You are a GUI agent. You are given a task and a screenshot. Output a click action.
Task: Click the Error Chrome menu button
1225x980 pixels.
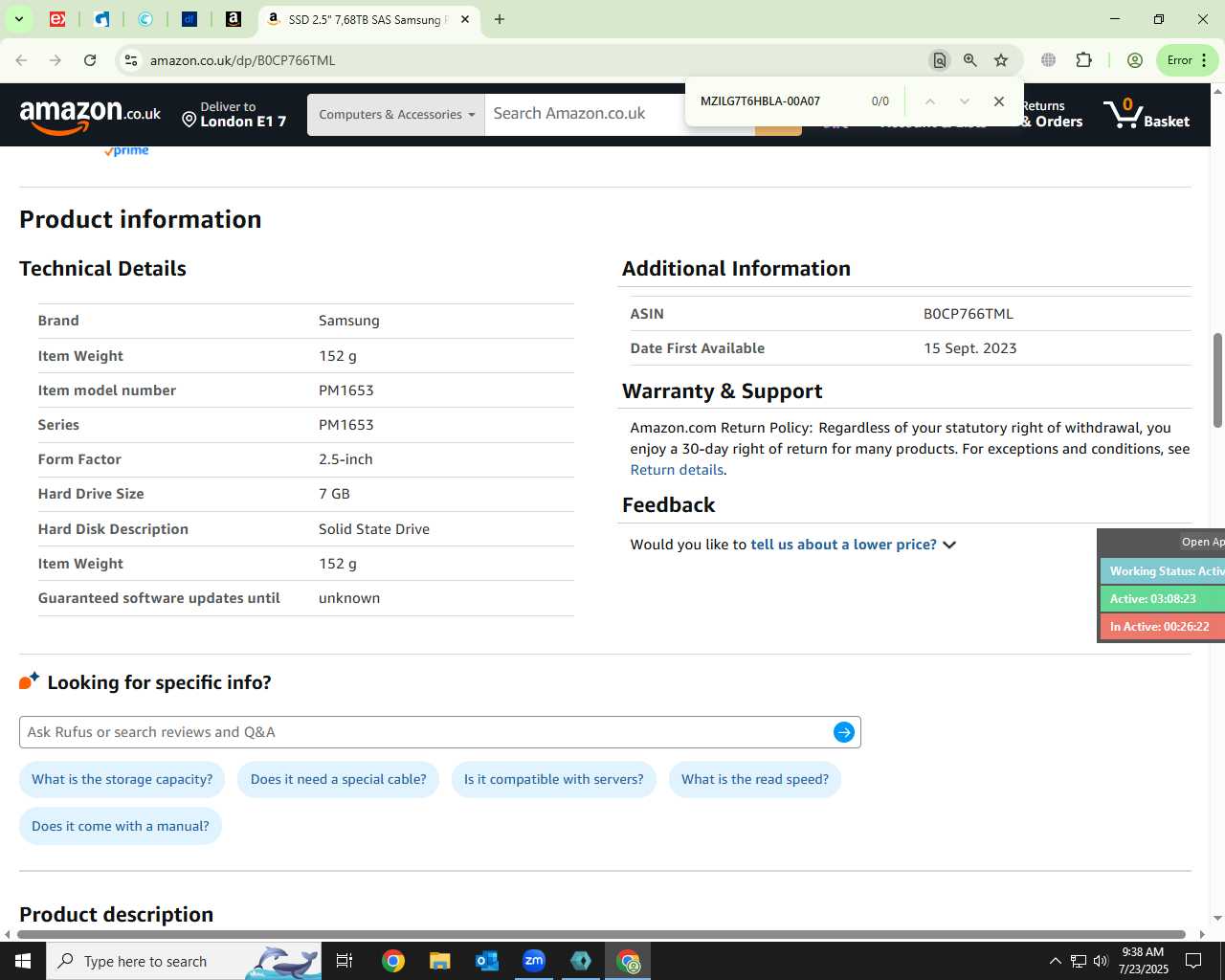coord(1188,60)
